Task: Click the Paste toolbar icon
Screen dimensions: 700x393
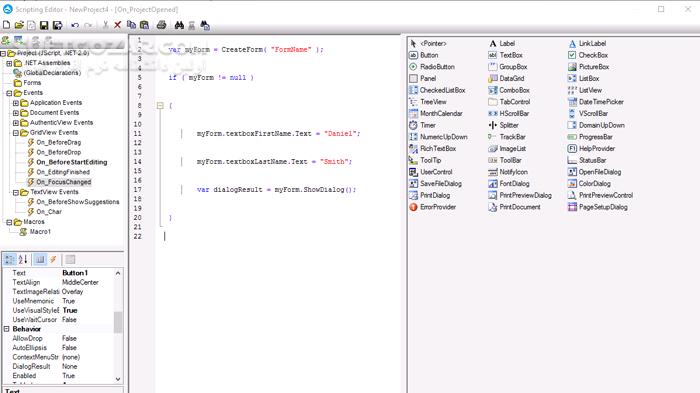Action: click(x=144, y=25)
